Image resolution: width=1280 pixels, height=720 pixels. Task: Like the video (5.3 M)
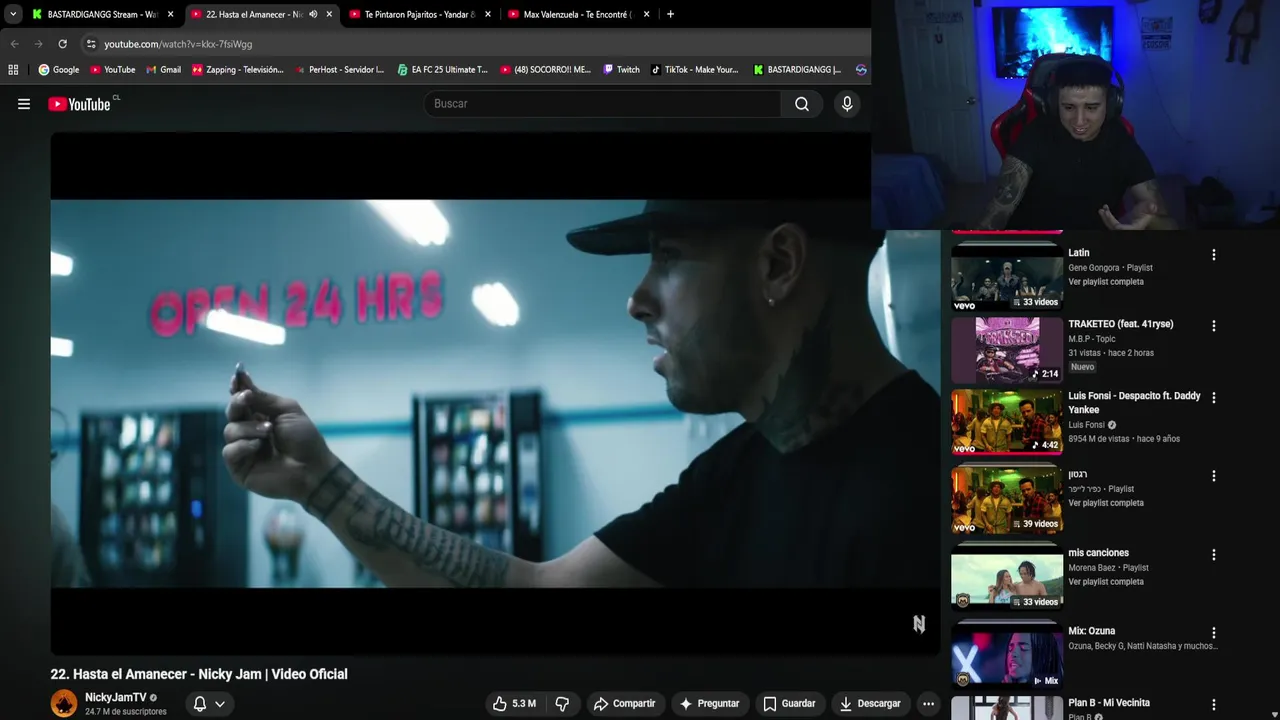click(514, 704)
